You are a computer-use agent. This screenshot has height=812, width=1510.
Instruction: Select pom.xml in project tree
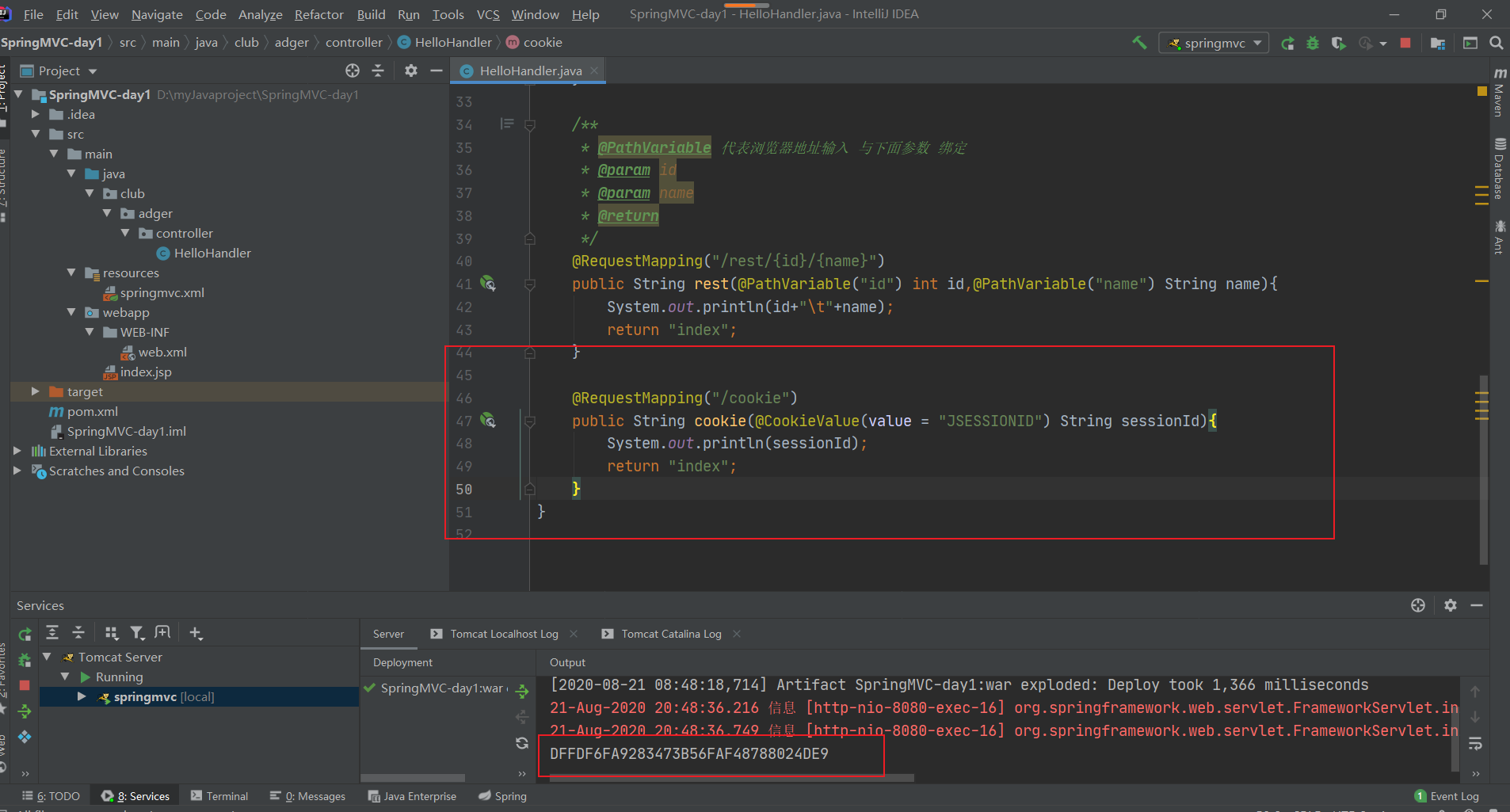point(84,411)
